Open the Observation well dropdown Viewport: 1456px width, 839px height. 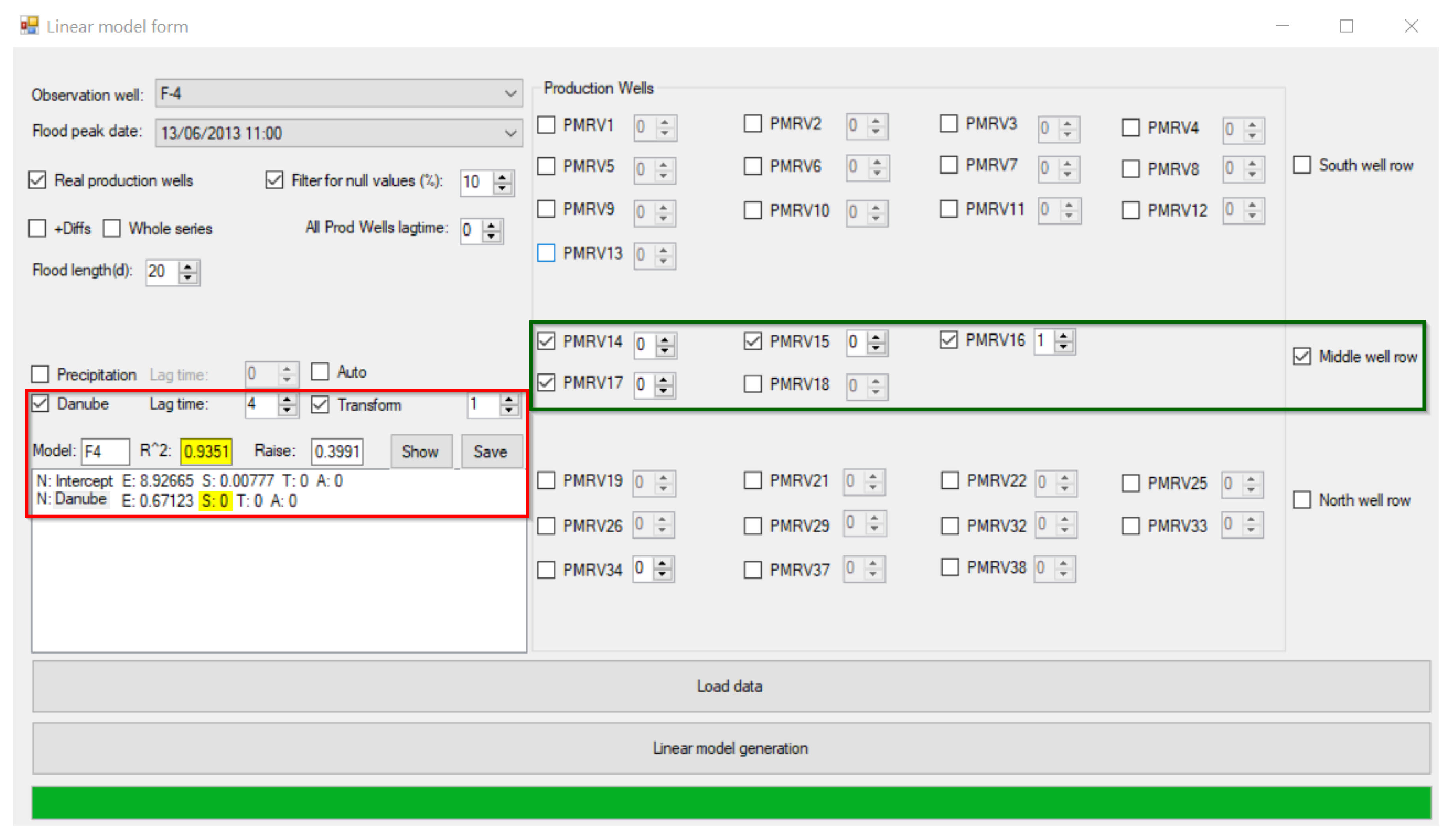tap(510, 94)
